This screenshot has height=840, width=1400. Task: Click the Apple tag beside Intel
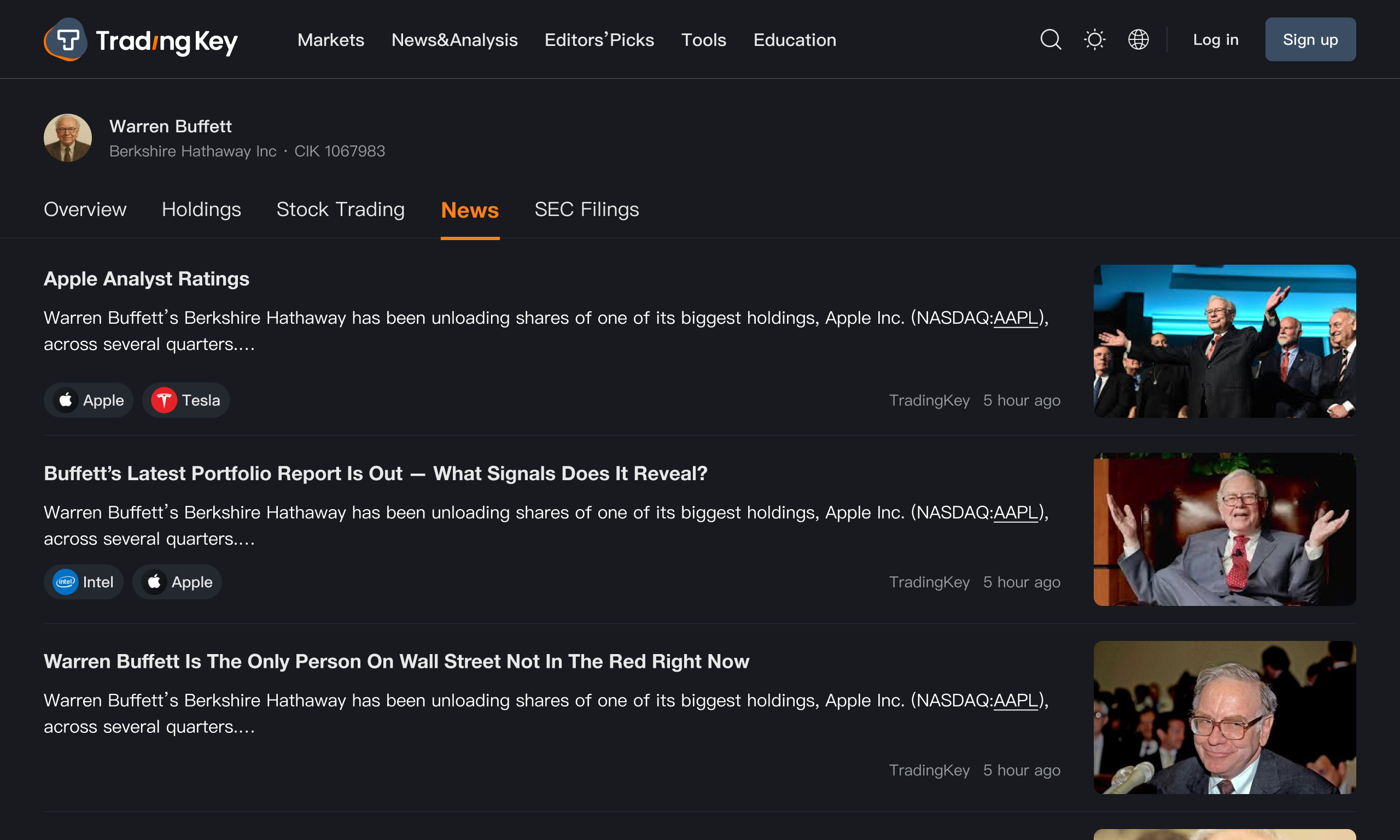click(177, 582)
